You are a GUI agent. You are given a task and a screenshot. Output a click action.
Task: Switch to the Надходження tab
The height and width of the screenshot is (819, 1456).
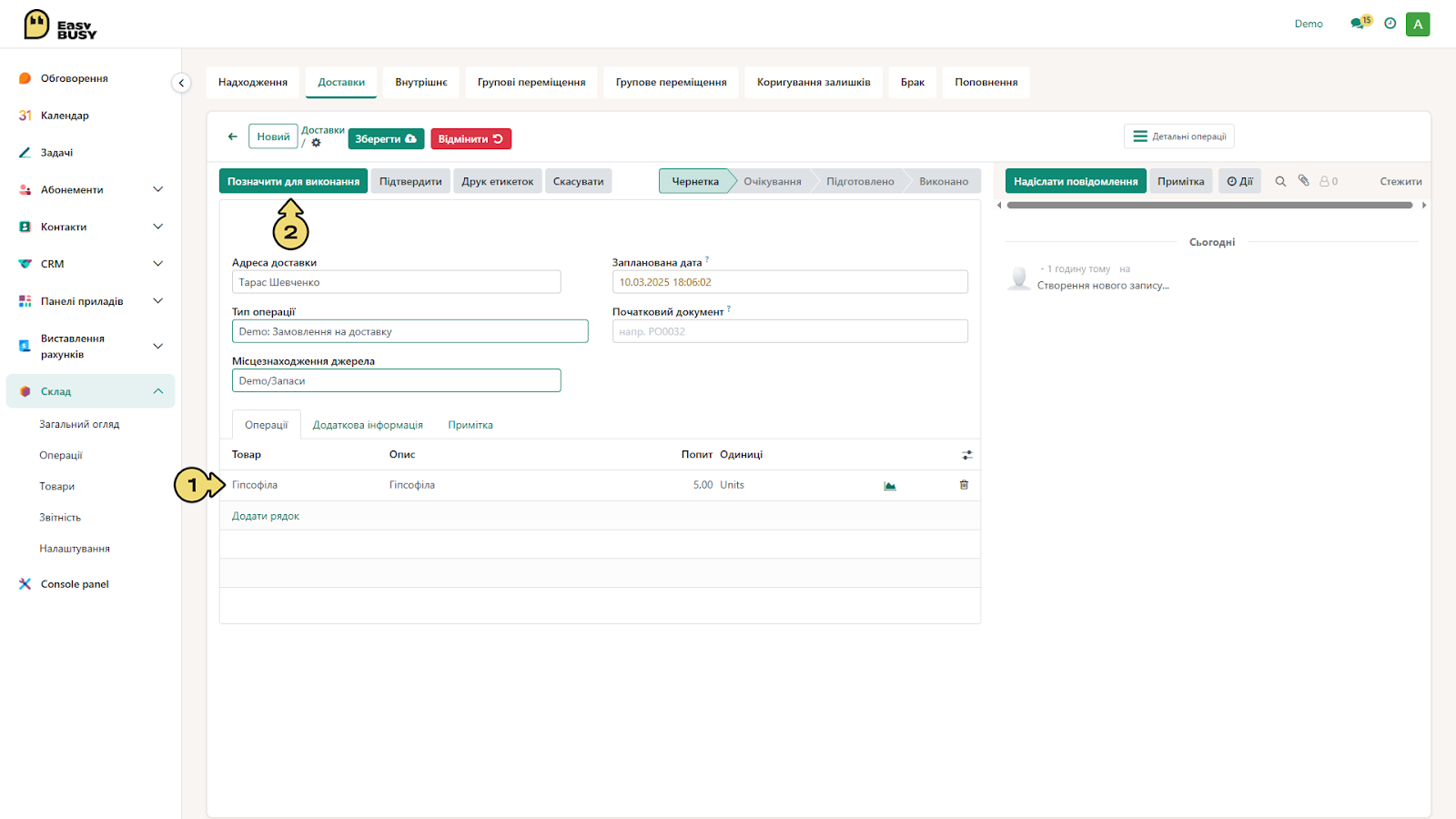tap(253, 82)
